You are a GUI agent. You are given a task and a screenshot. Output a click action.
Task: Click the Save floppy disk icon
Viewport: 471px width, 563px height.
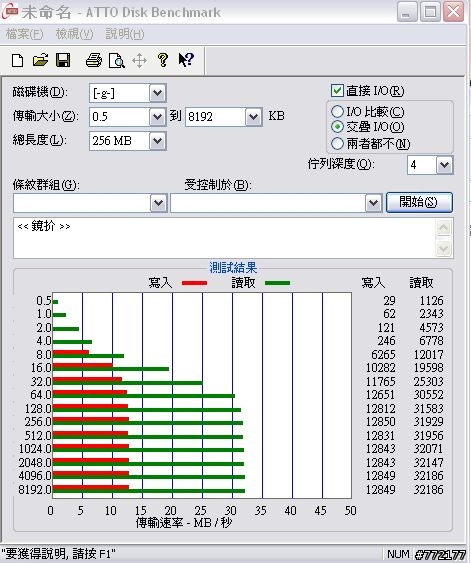click(63, 60)
